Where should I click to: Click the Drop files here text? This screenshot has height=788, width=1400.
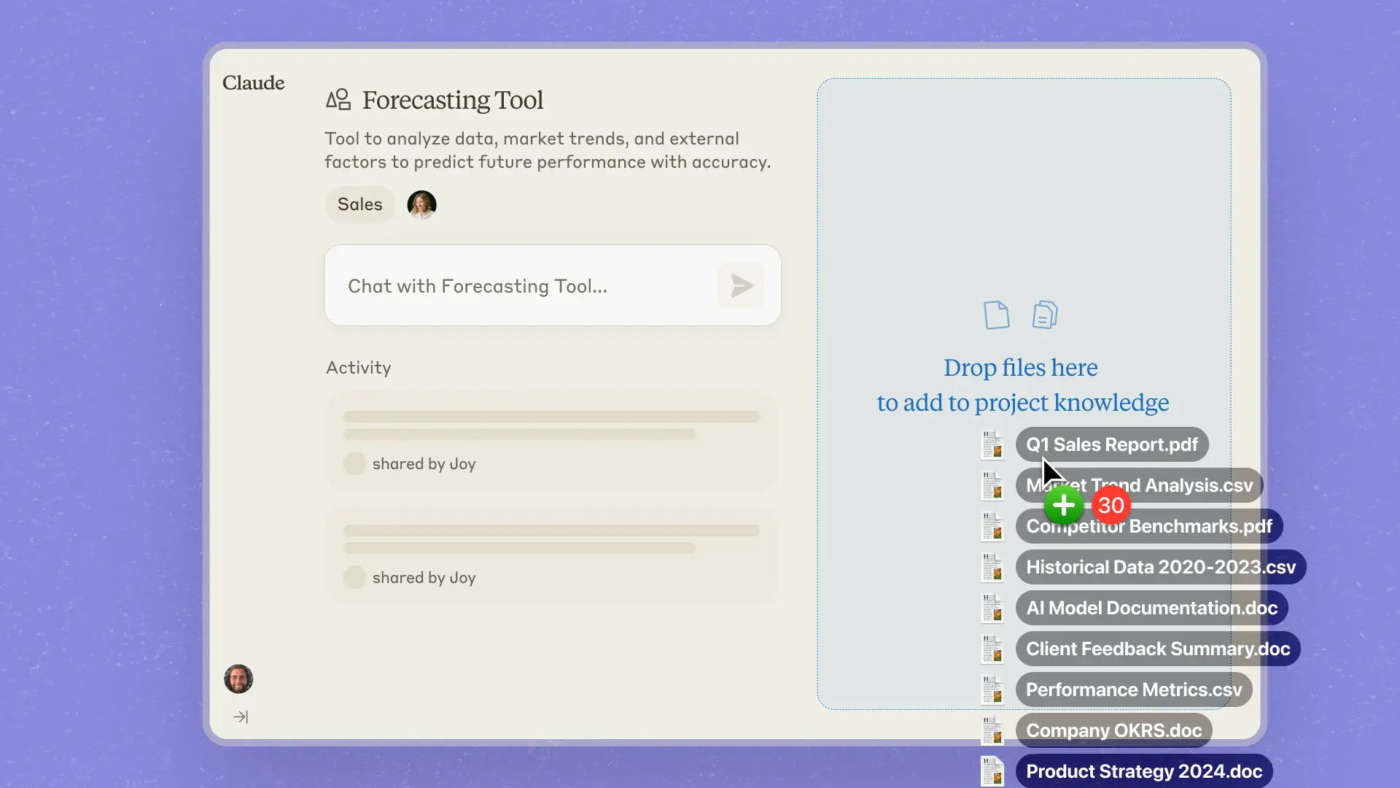[x=1021, y=368]
